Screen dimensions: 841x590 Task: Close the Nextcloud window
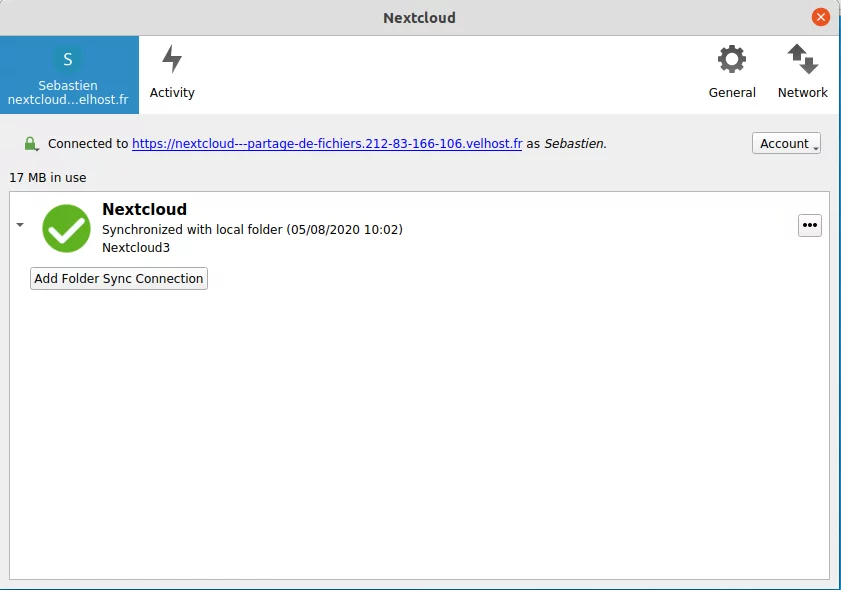tap(820, 17)
